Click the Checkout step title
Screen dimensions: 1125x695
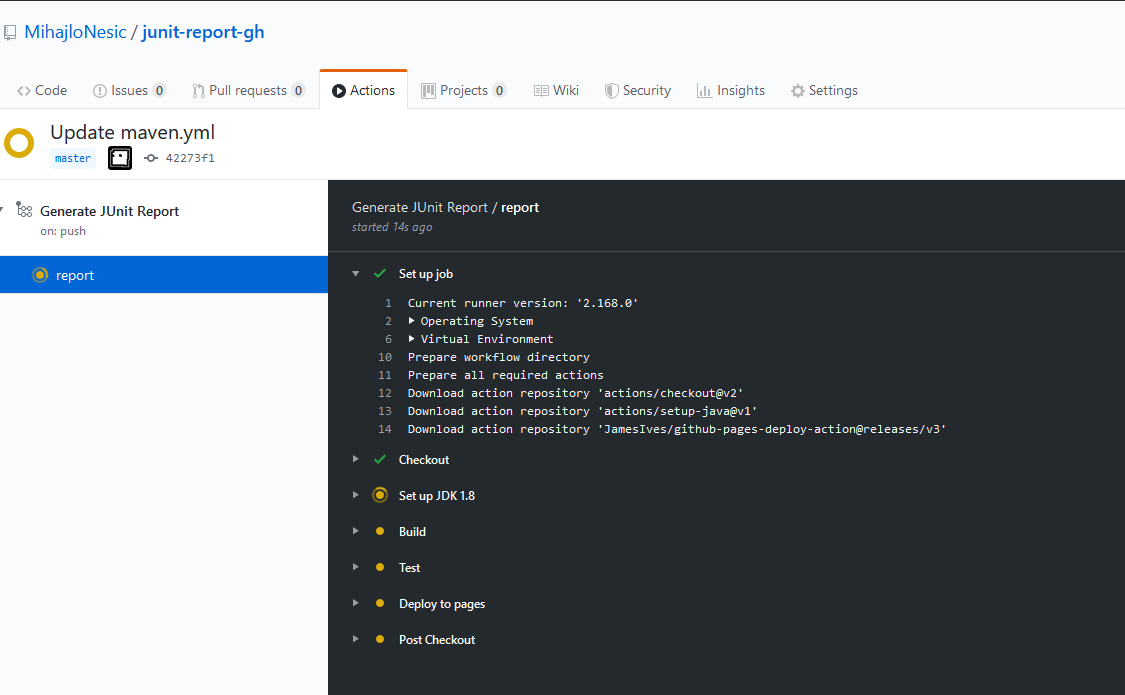point(424,460)
